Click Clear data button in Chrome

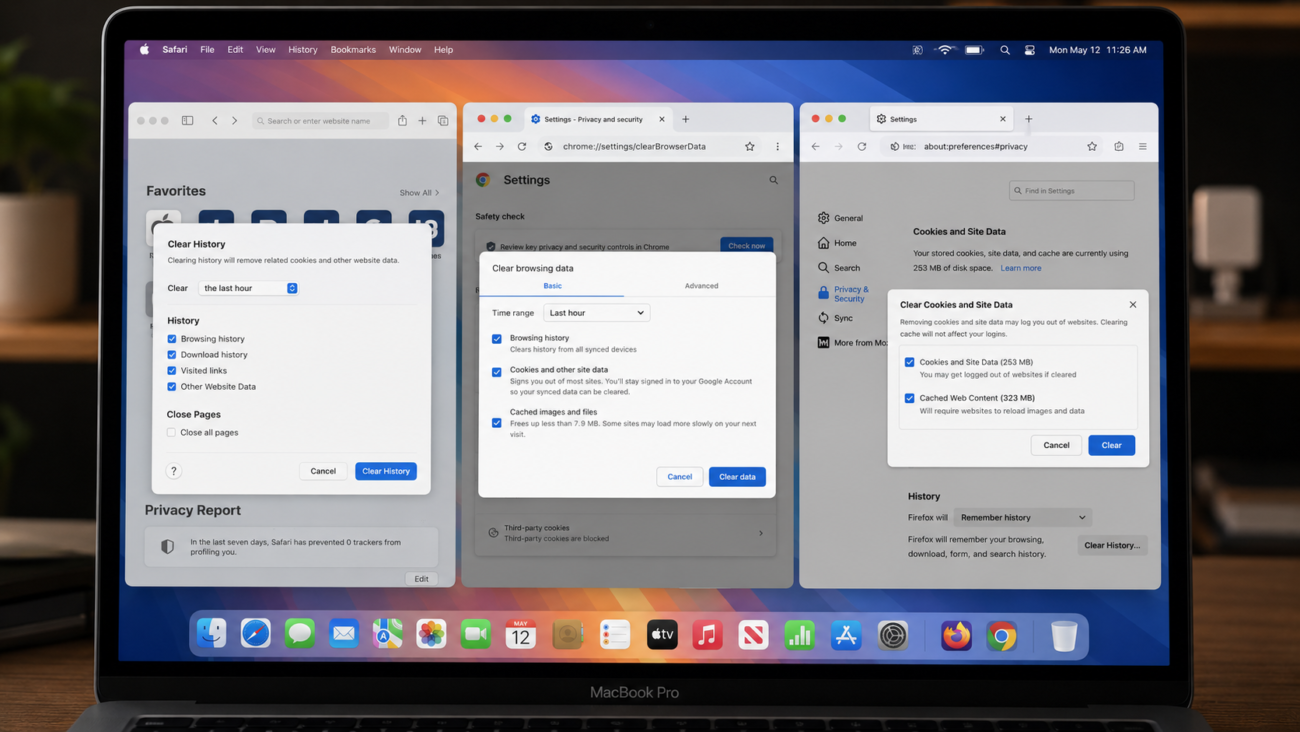pos(737,477)
